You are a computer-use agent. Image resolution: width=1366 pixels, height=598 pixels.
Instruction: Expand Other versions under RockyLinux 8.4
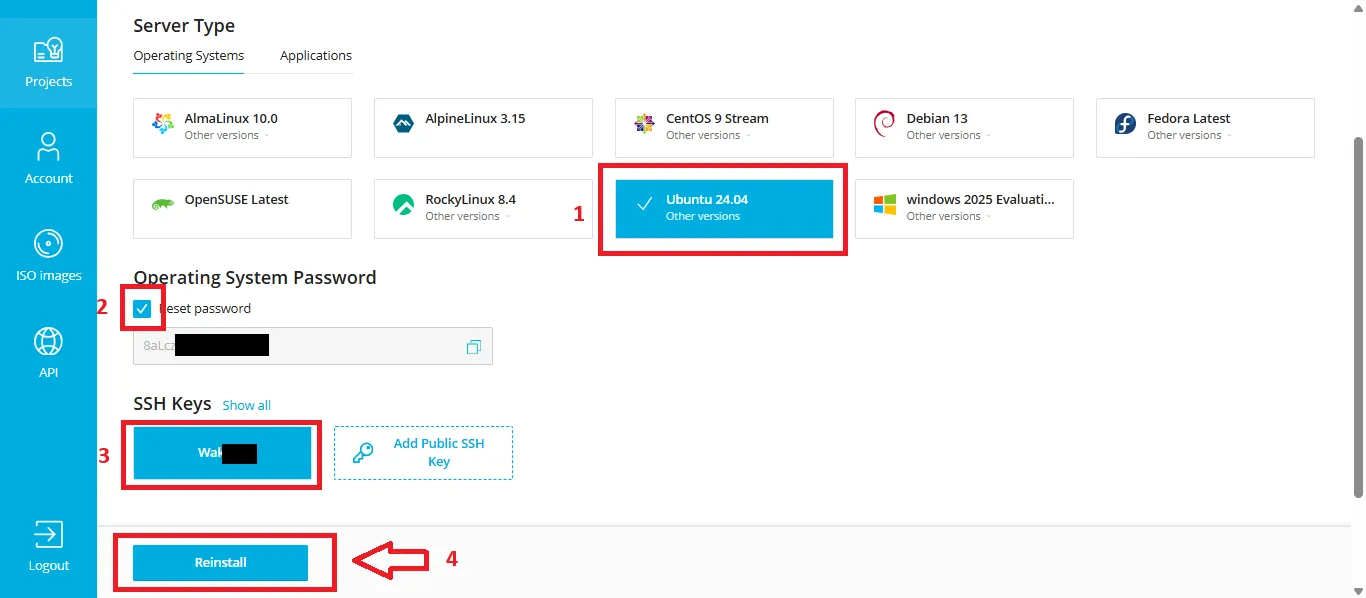pos(462,215)
